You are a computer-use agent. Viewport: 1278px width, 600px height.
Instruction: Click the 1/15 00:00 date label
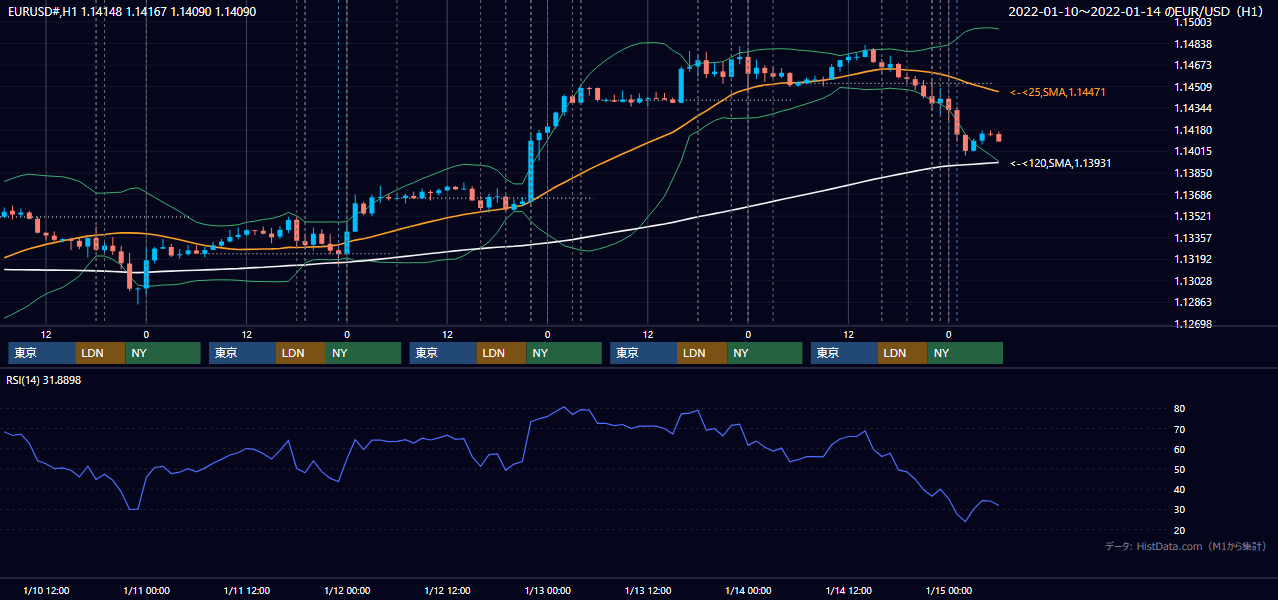click(x=948, y=590)
